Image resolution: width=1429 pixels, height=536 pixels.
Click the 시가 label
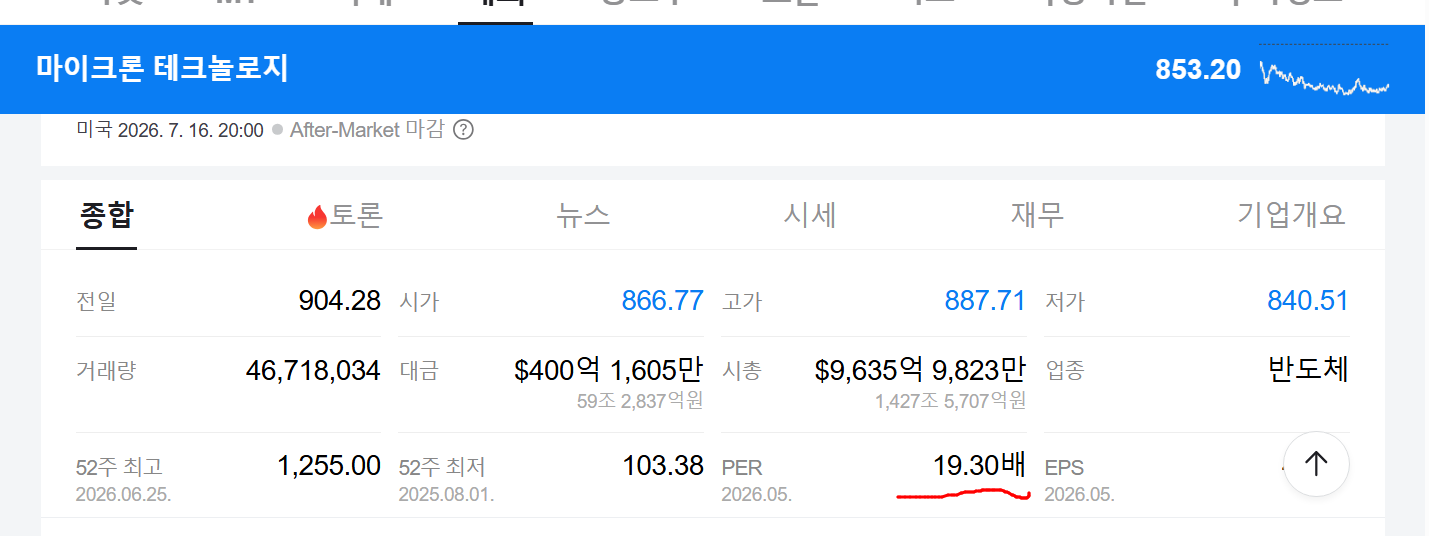tap(418, 301)
